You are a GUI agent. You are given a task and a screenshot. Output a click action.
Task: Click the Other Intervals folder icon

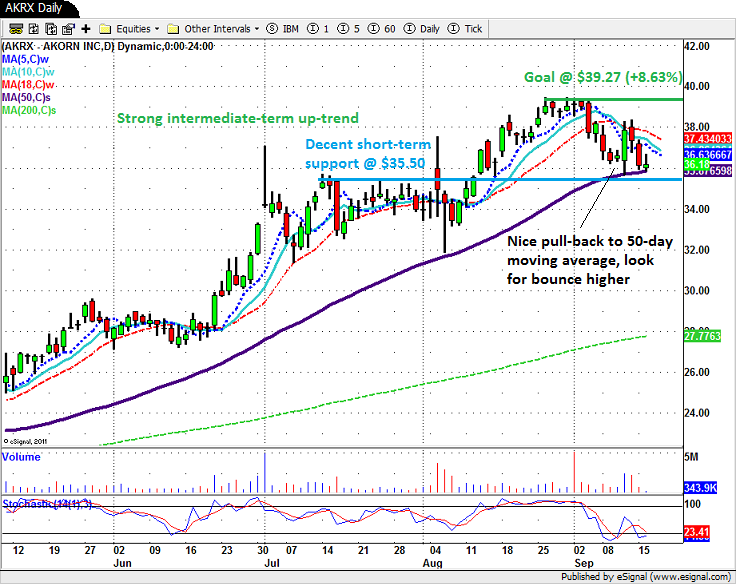pos(173,29)
